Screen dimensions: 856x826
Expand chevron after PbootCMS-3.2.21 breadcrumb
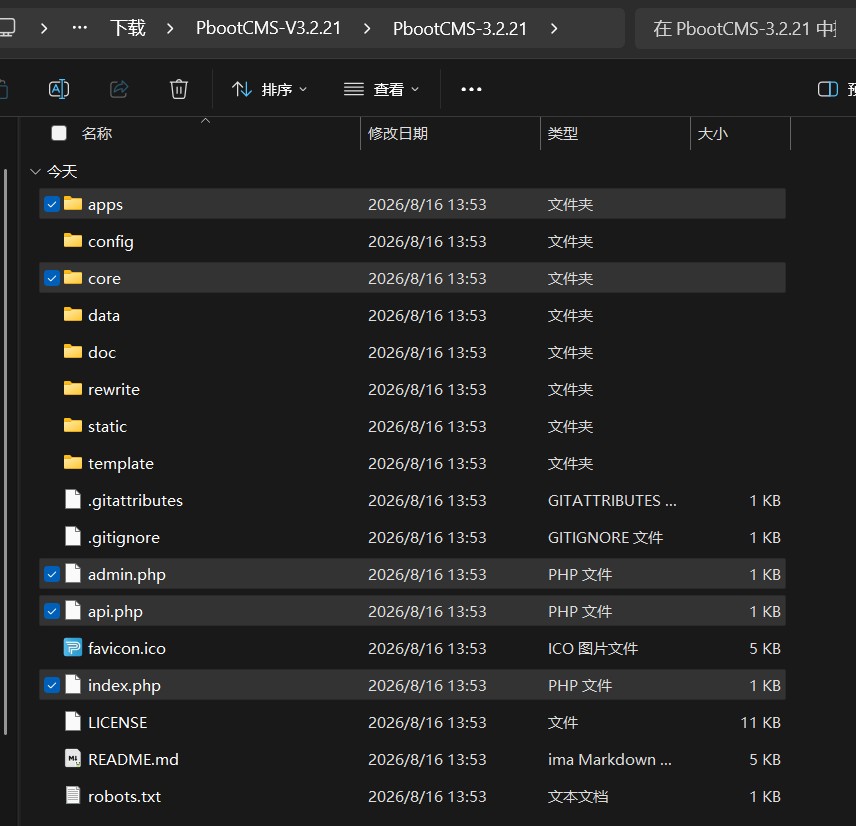coord(554,28)
